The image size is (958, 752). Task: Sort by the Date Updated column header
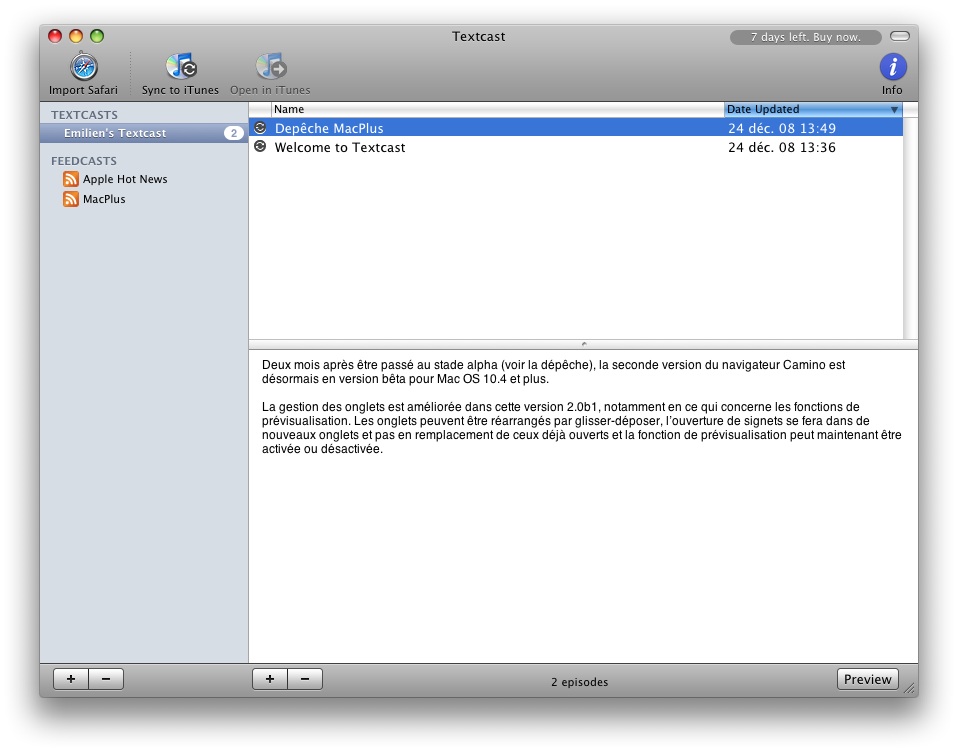click(x=813, y=109)
